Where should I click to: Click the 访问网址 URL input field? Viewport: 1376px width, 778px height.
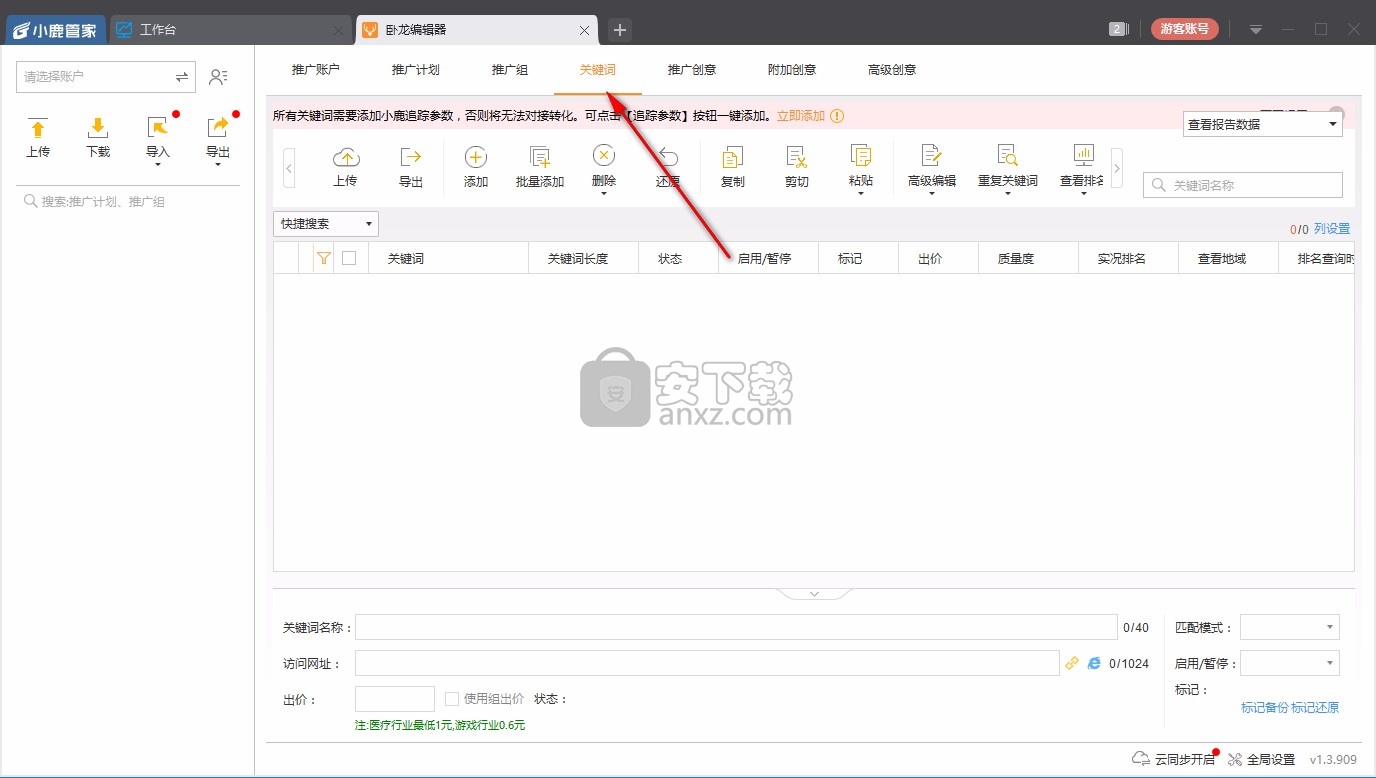tap(707, 663)
